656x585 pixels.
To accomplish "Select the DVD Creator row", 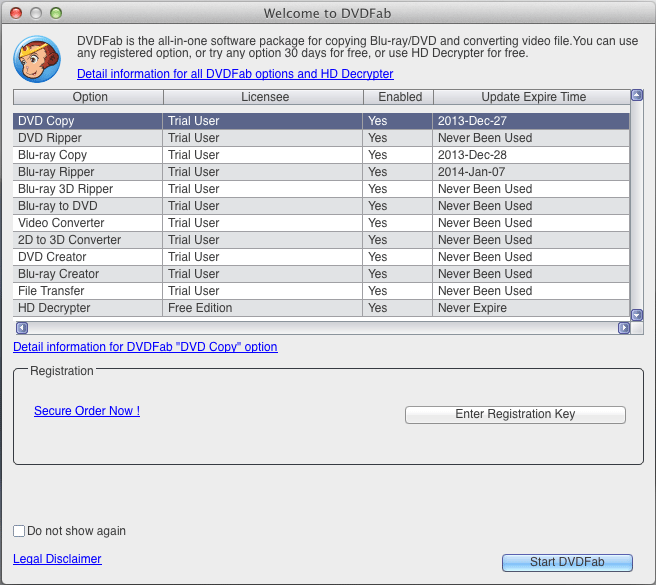I will point(321,257).
